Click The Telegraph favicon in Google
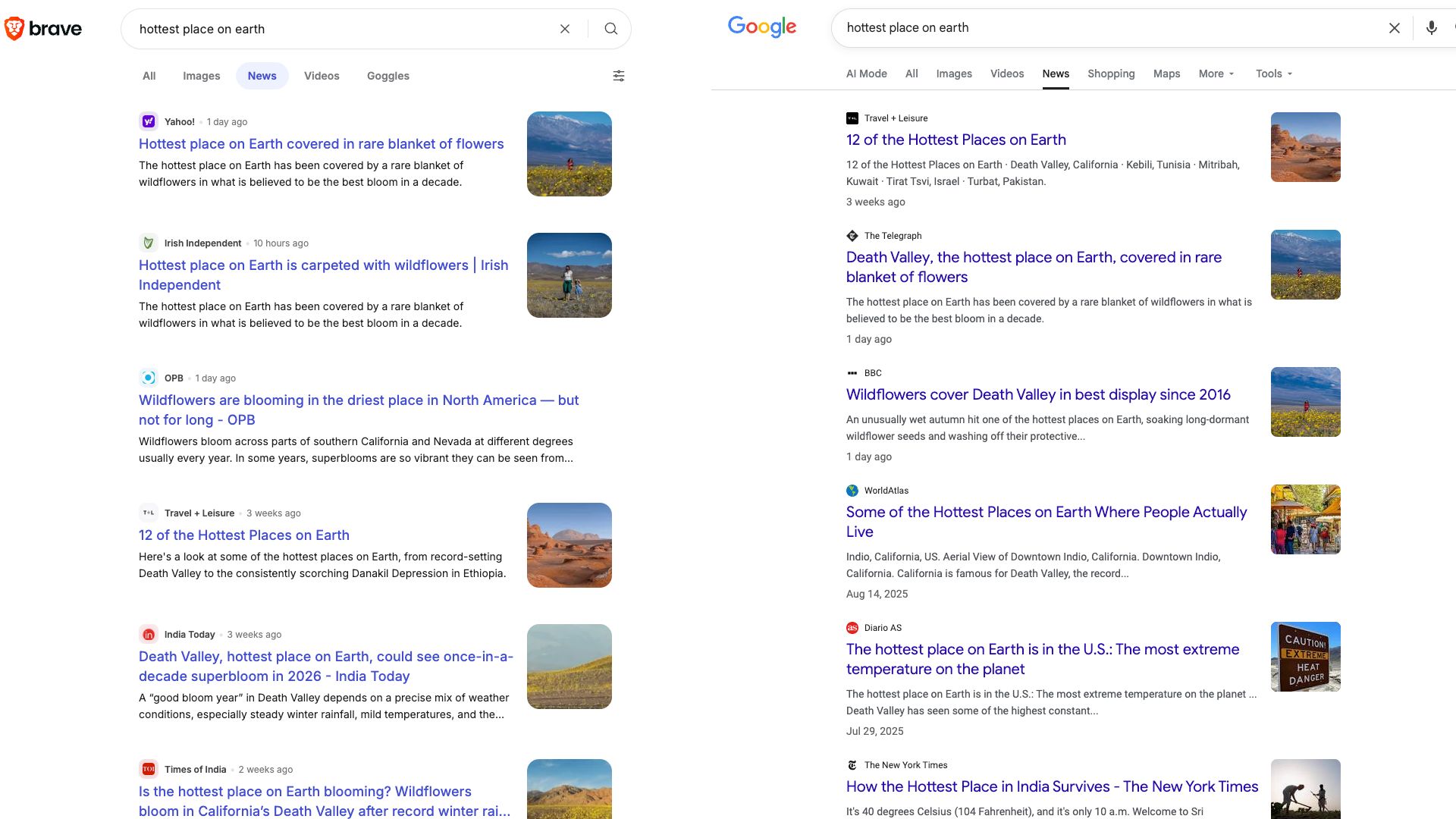Screen dimensions: 1456x819 tap(852, 236)
